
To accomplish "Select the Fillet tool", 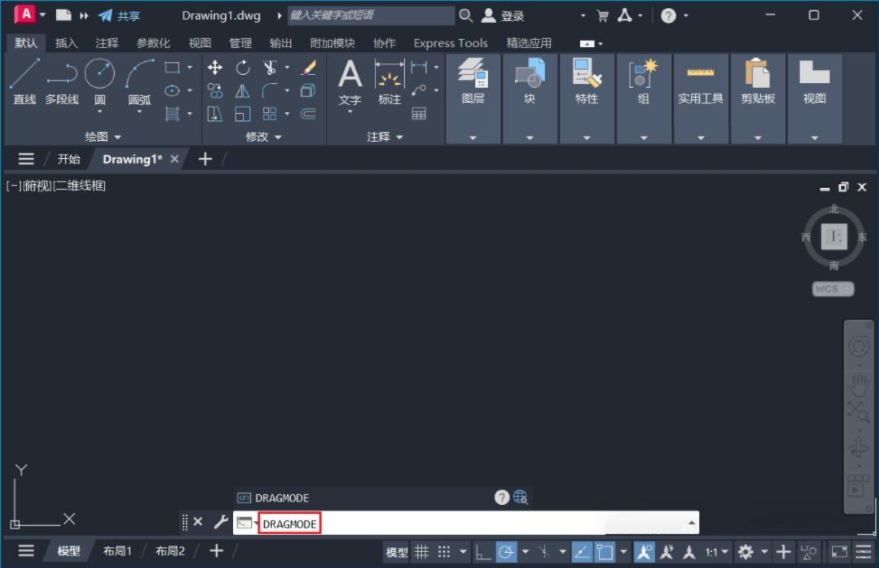I will (270, 91).
